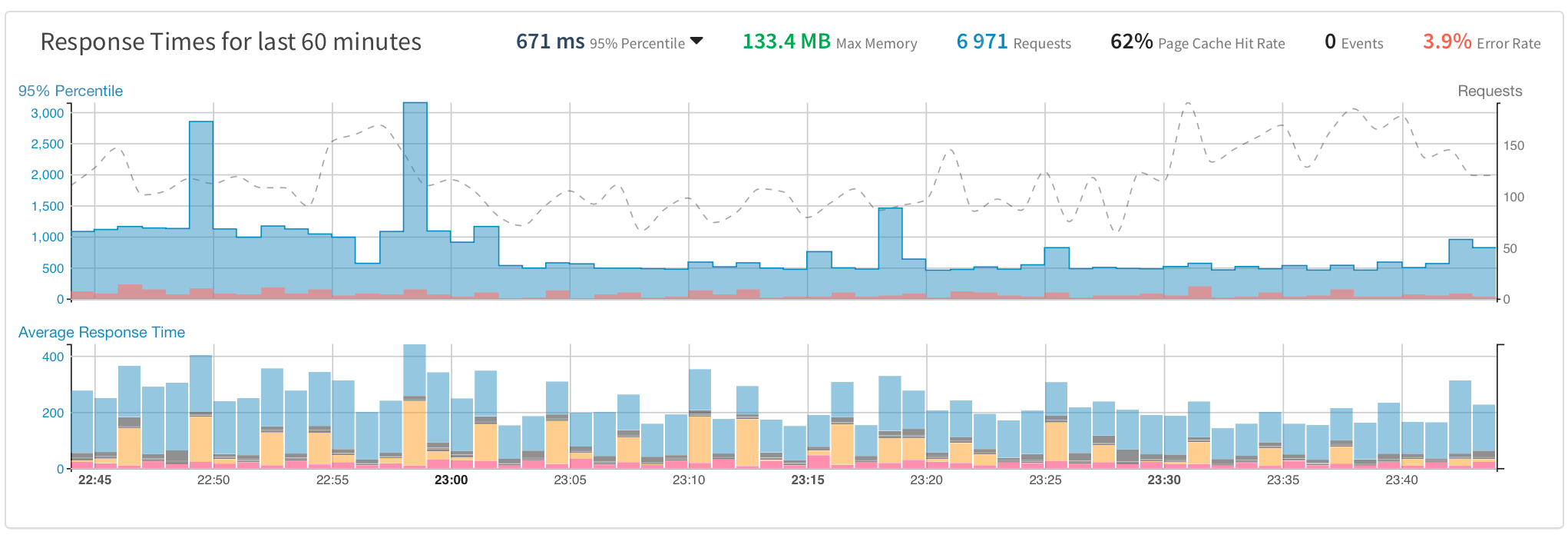Click the 23:20 time label
1568x538 pixels.
[x=927, y=480]
